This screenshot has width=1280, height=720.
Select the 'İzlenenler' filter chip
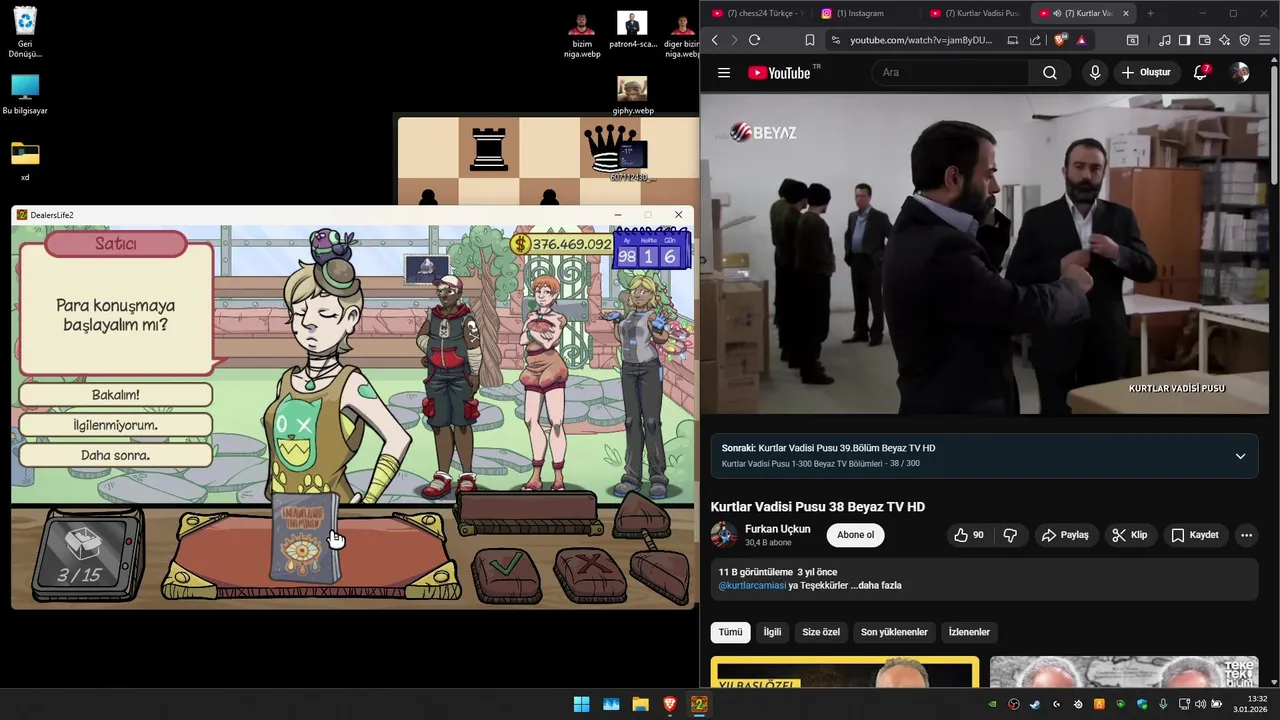click(x=969, y=632)
